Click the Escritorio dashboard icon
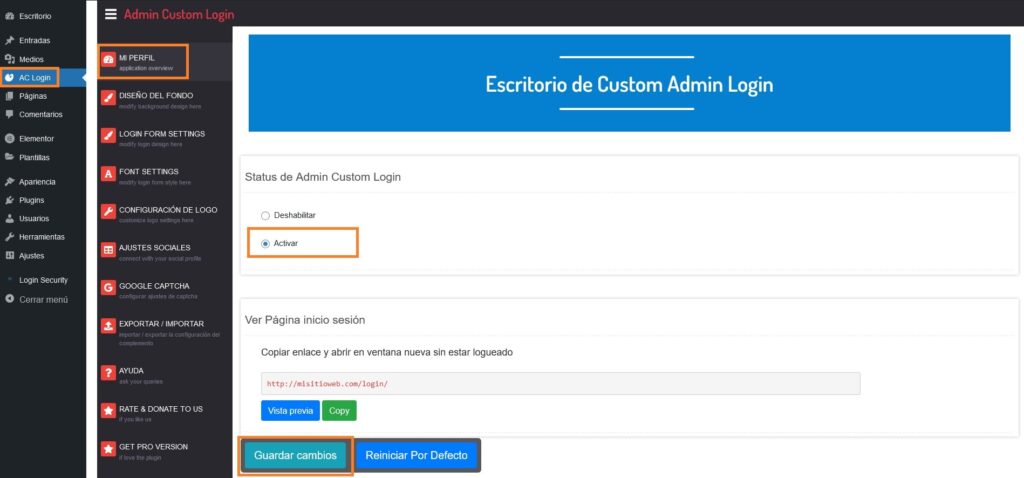 point(9,16)
